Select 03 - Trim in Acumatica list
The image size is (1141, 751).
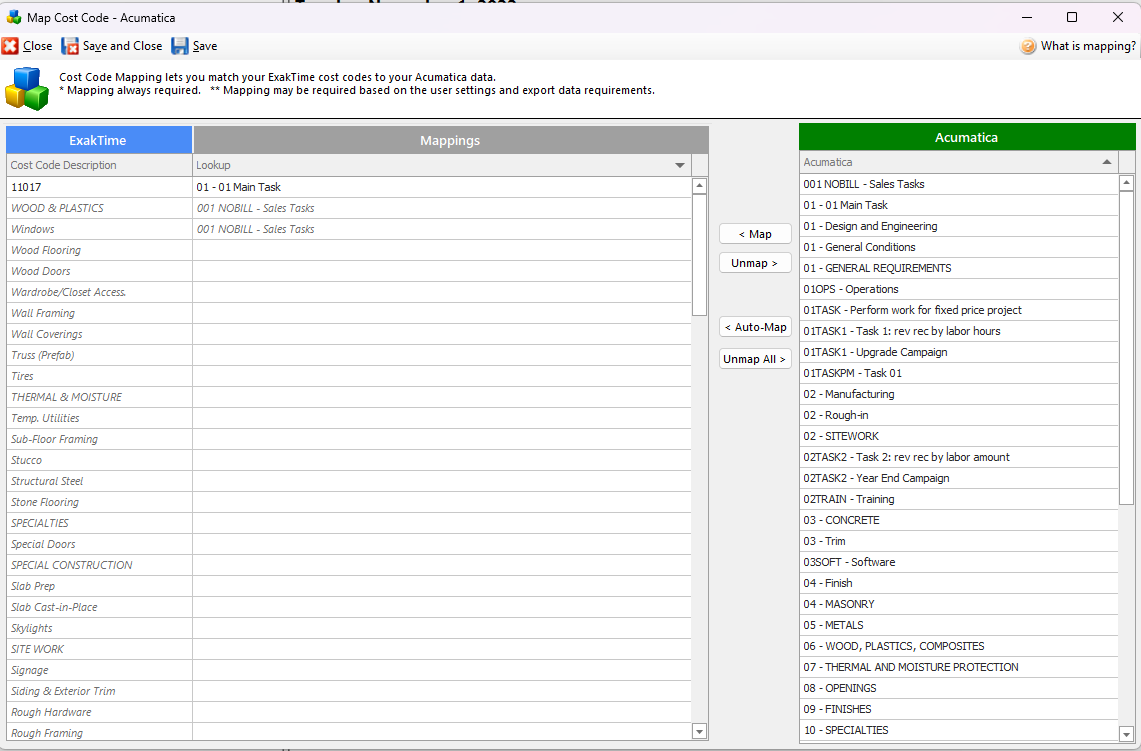[959, 541]
